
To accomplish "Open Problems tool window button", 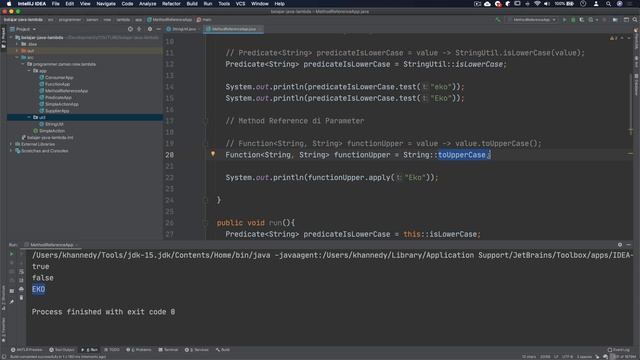I will pos(139,350).
